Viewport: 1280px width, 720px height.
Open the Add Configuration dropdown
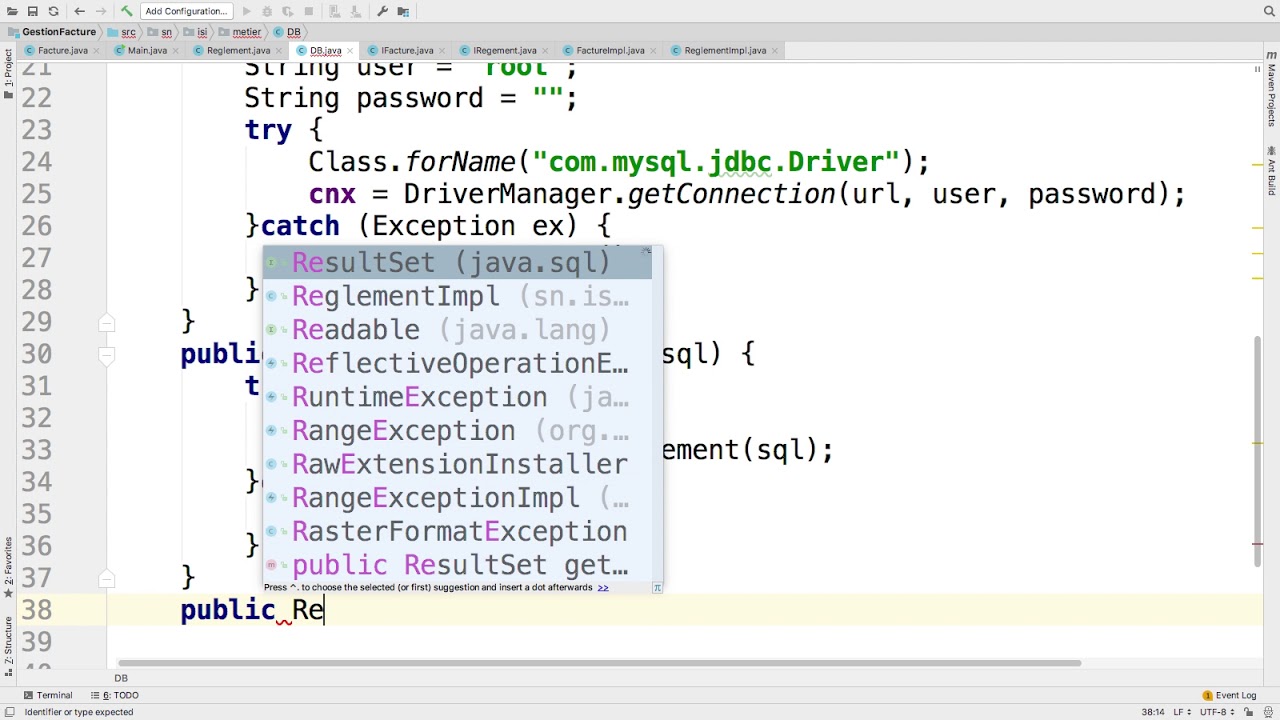point(185,11)
